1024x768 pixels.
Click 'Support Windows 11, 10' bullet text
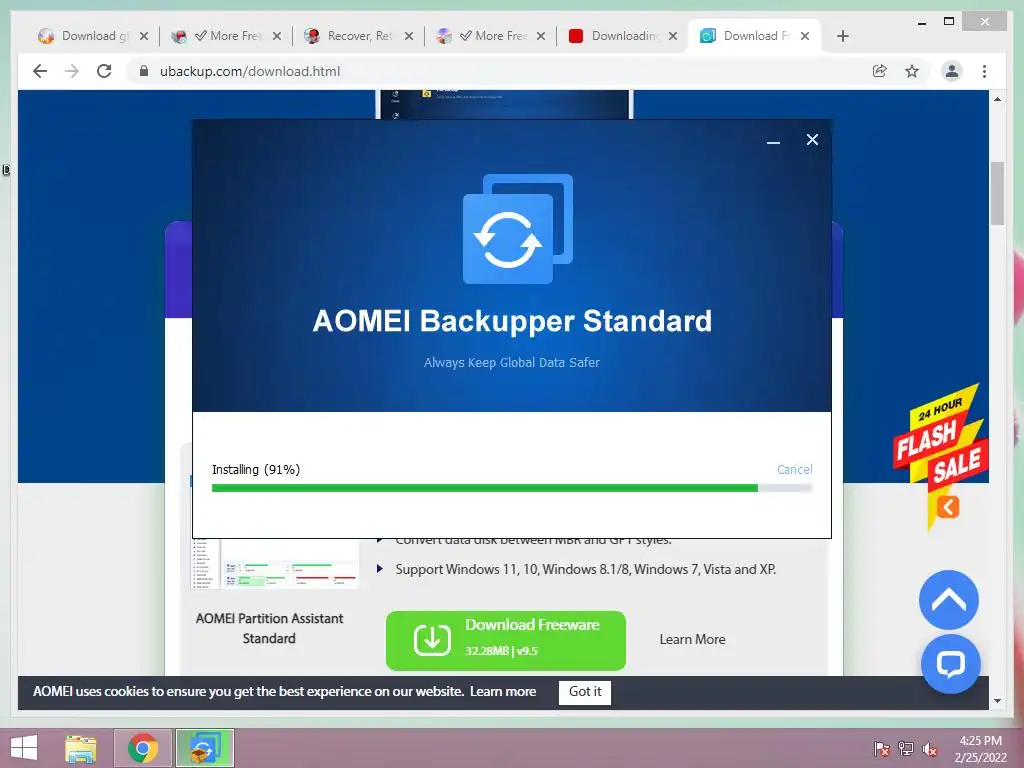click(585, 569)
